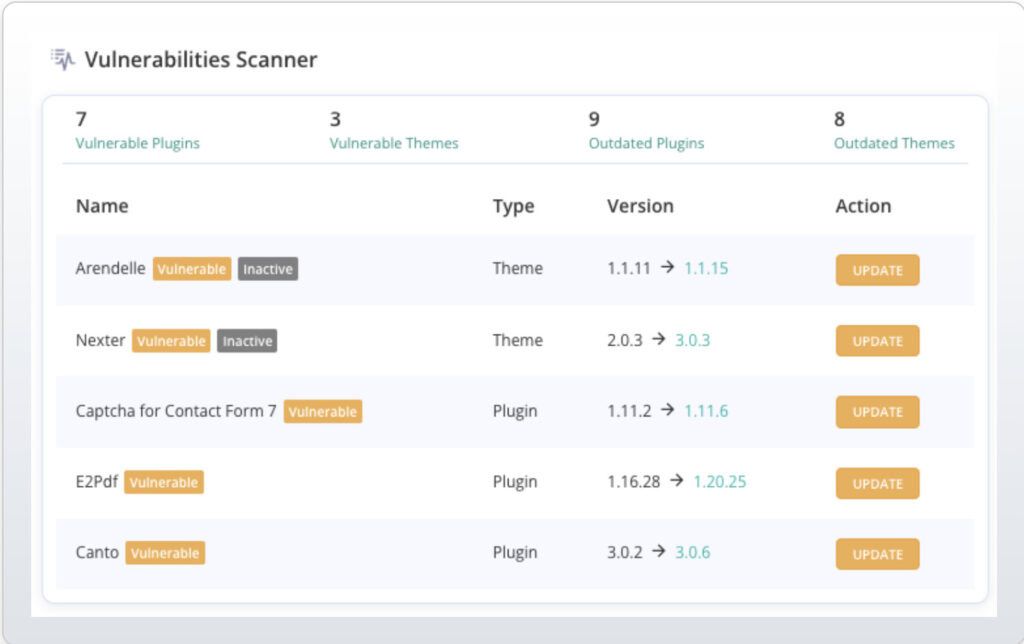Click the Action column header
Viewport: 1024px width, 644px height.
click(x=863, y=206)
